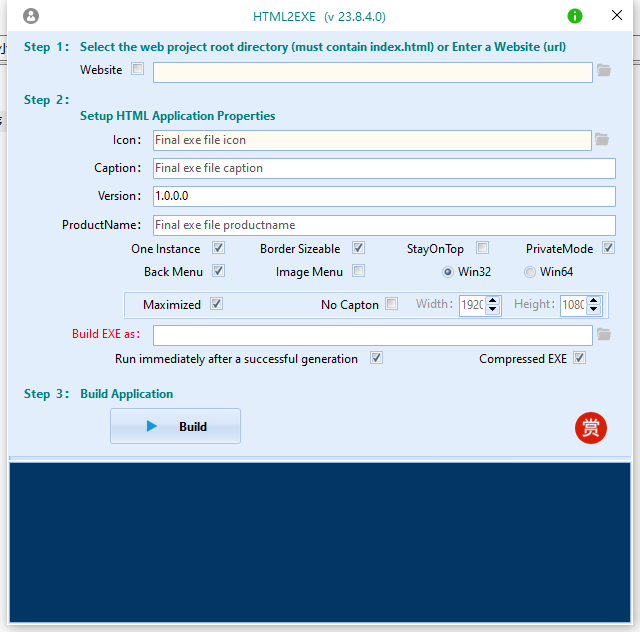Enable the StayOnTop checkbox
The width and height of the screenshot is (640, 632).
click(x=482, y=248)
